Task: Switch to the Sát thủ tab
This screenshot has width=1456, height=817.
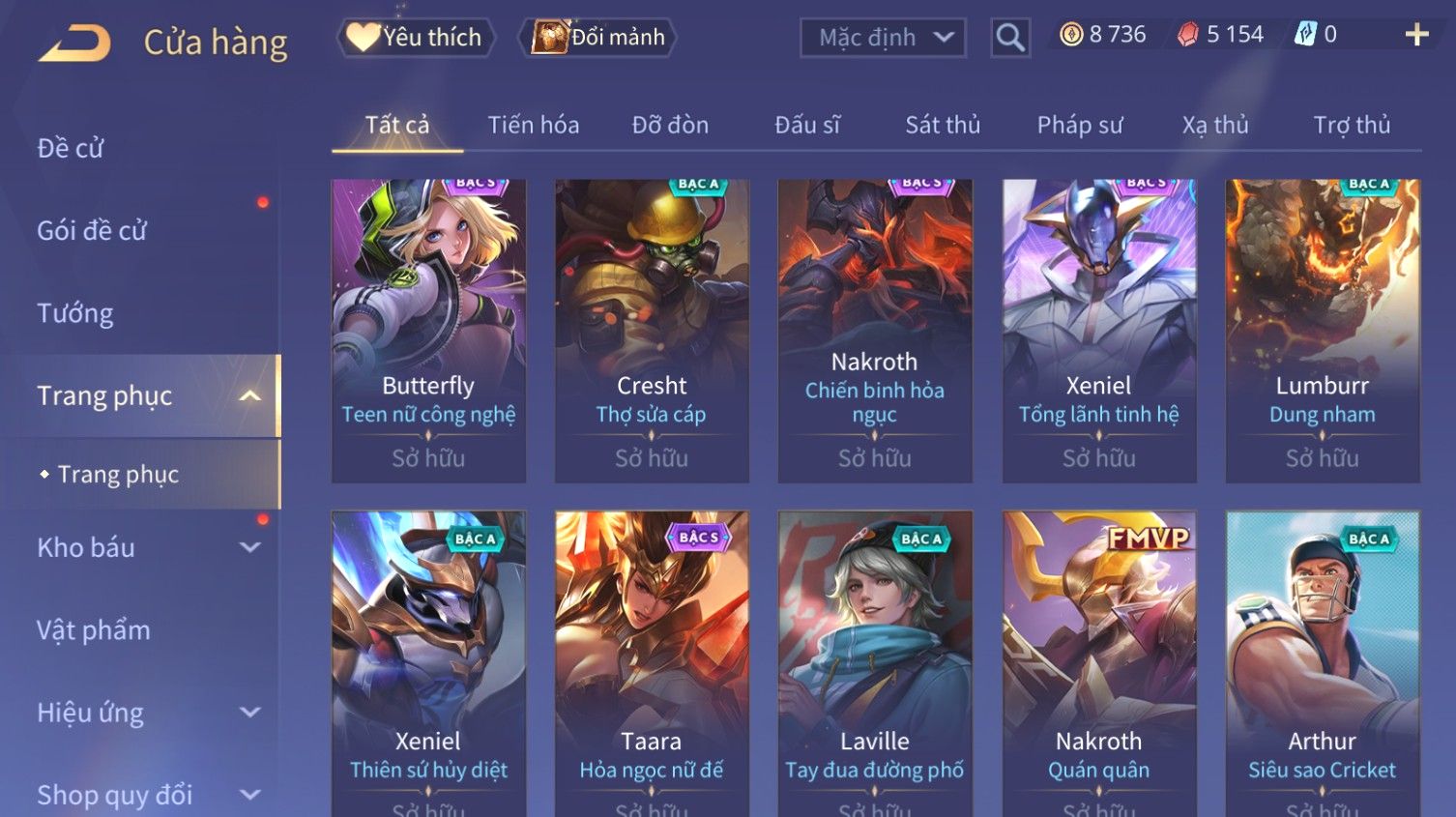Action: 943,125
